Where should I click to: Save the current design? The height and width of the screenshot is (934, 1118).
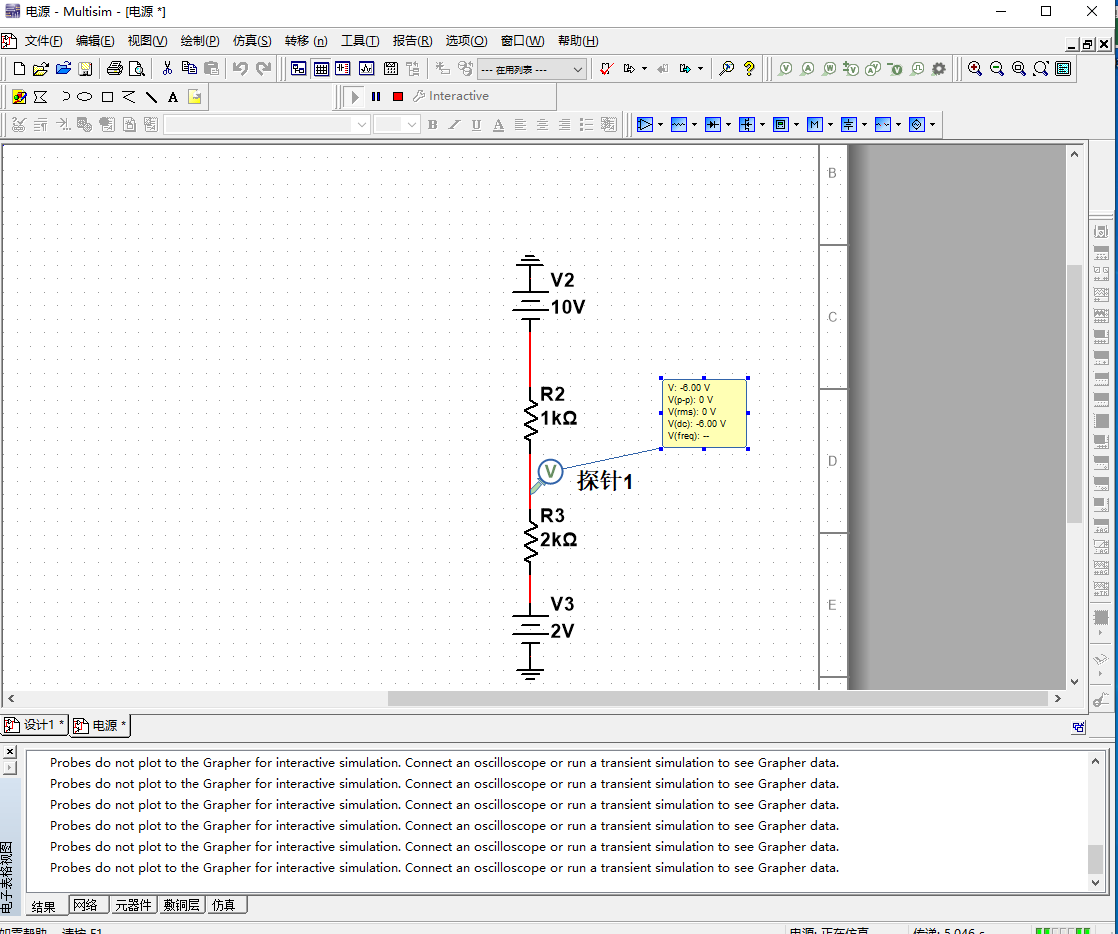pyautogui.click(x=85, y=68)
